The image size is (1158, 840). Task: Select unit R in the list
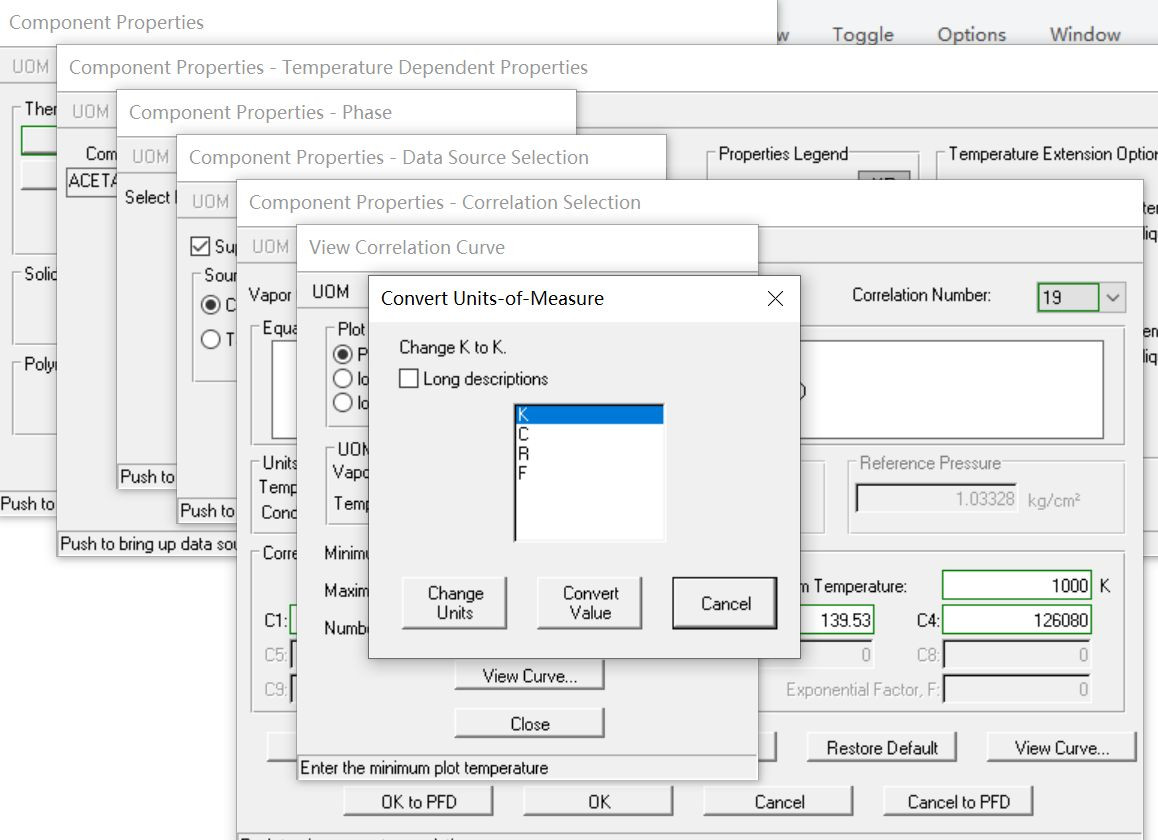589,453
